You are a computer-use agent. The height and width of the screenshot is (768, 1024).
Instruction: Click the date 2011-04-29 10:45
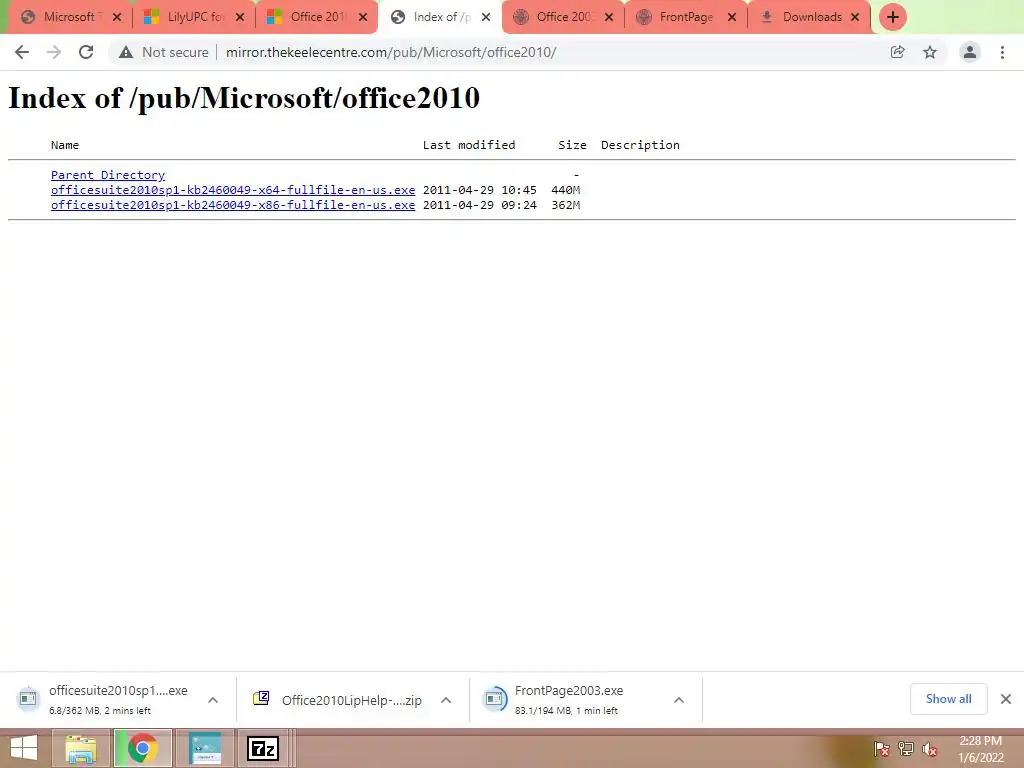click(479, 190)
